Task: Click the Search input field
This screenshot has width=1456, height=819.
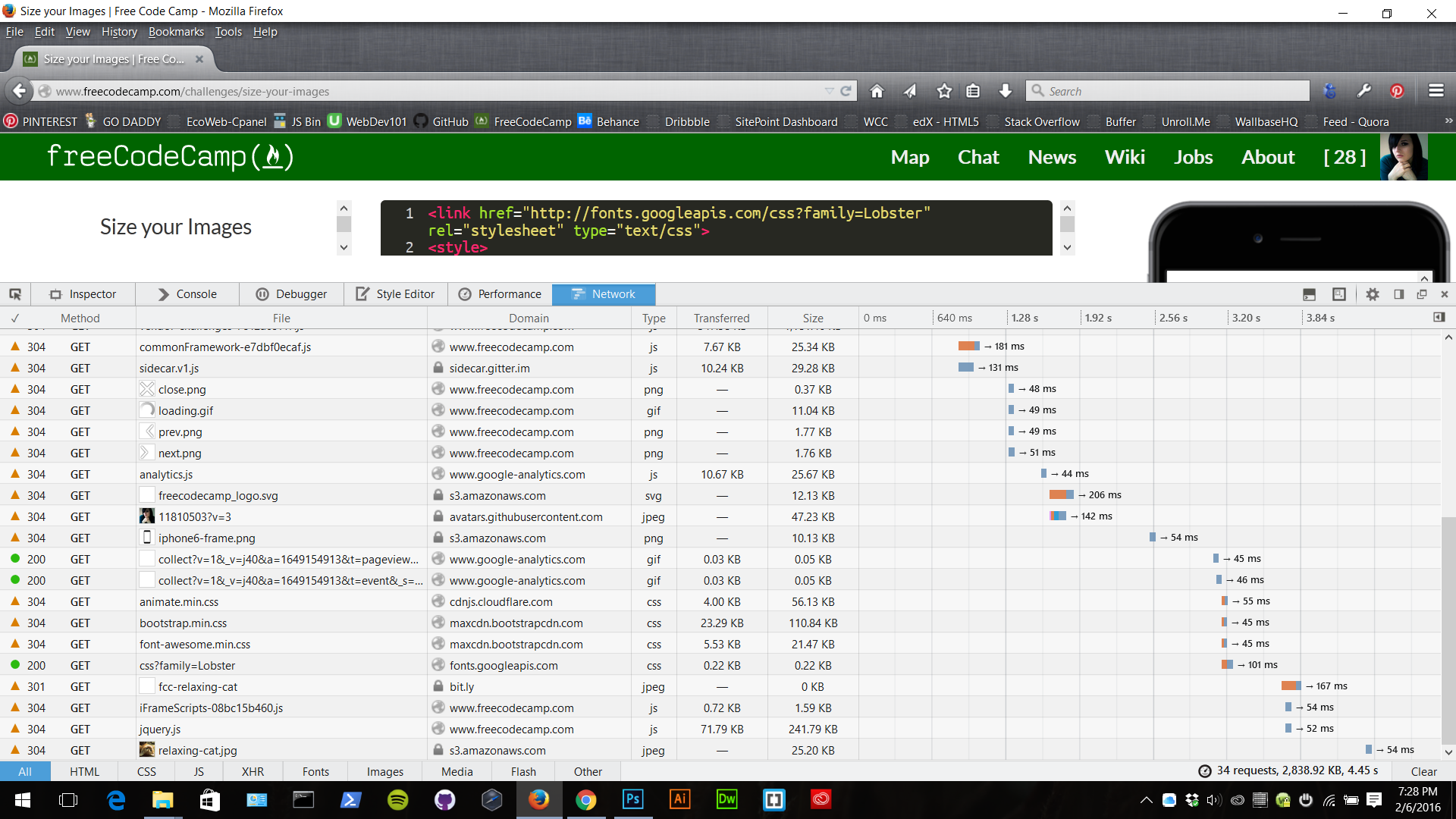Action: 1168,91
